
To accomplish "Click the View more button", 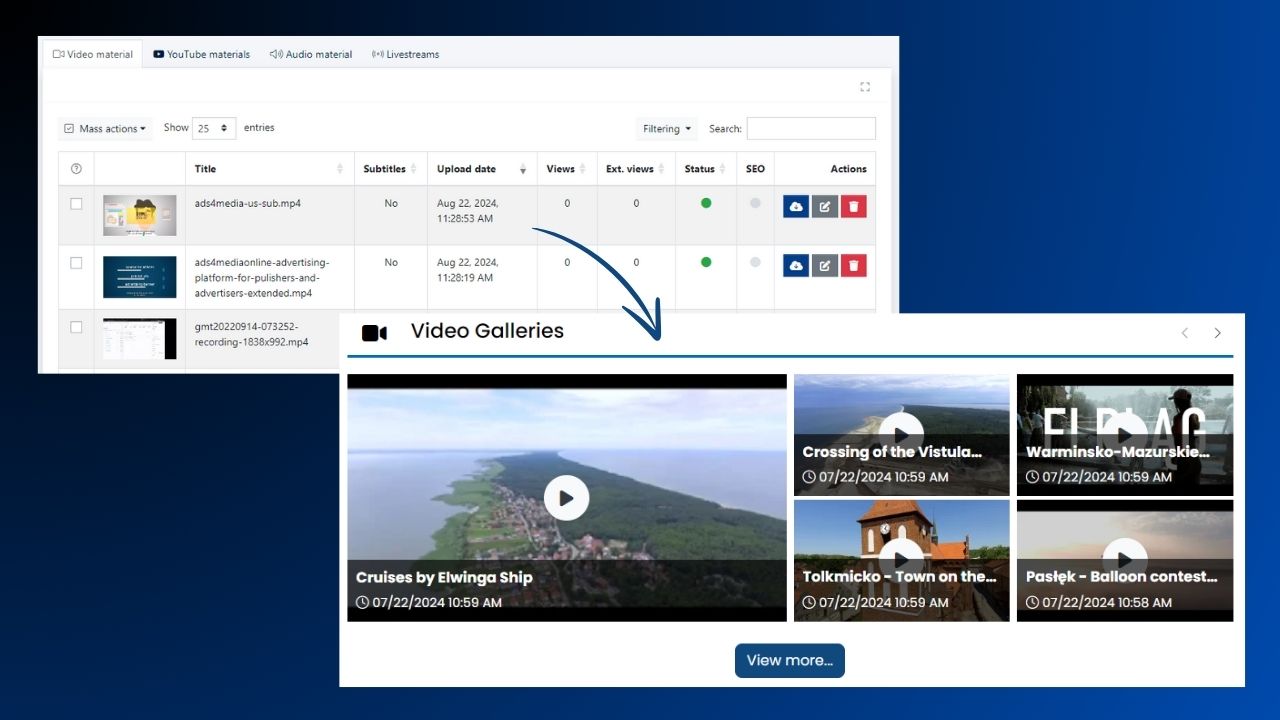I will tap(790, 660).
